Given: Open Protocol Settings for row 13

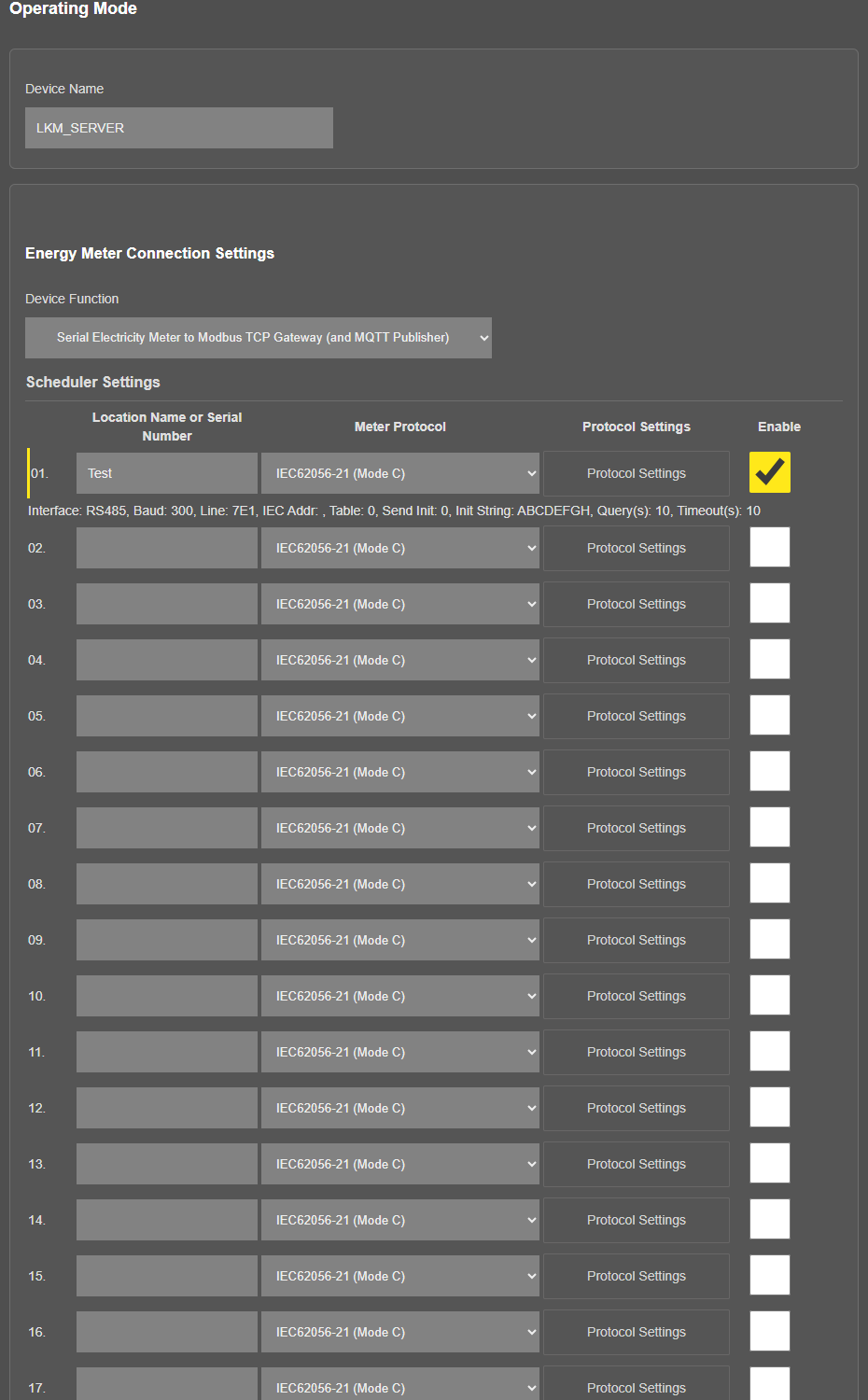Looking at the screenshot, I should [637, 1164].
